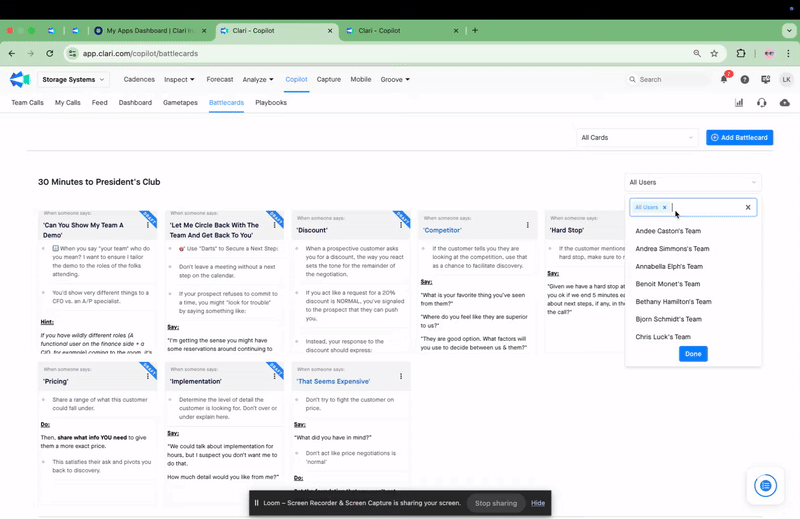
Task: Open Storage Systems dropdown
Action: pyautogui.click(x=73, y=80)
